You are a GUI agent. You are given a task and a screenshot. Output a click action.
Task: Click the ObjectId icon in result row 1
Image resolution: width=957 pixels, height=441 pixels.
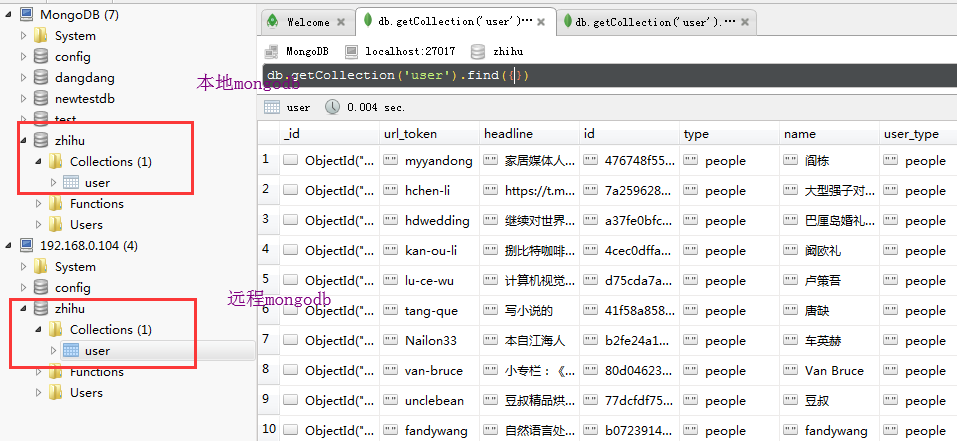(291, 160)
